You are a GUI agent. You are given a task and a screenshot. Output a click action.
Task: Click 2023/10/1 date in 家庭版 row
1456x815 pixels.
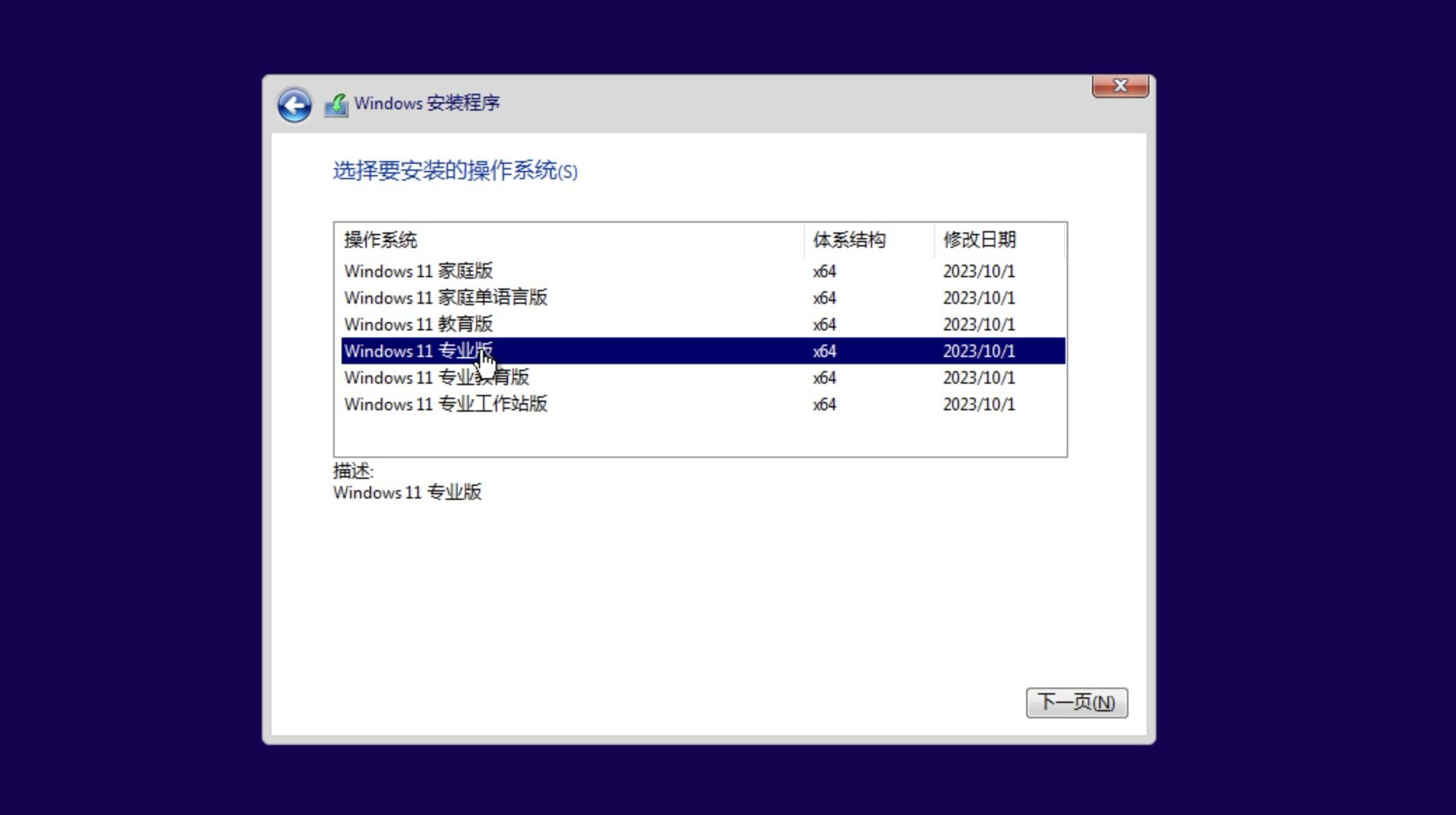[979, 272]
